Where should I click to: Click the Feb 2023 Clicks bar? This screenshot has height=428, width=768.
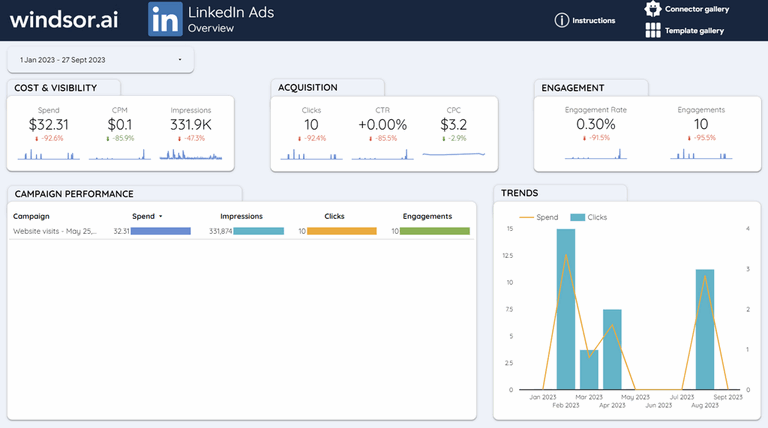(566, 309)
